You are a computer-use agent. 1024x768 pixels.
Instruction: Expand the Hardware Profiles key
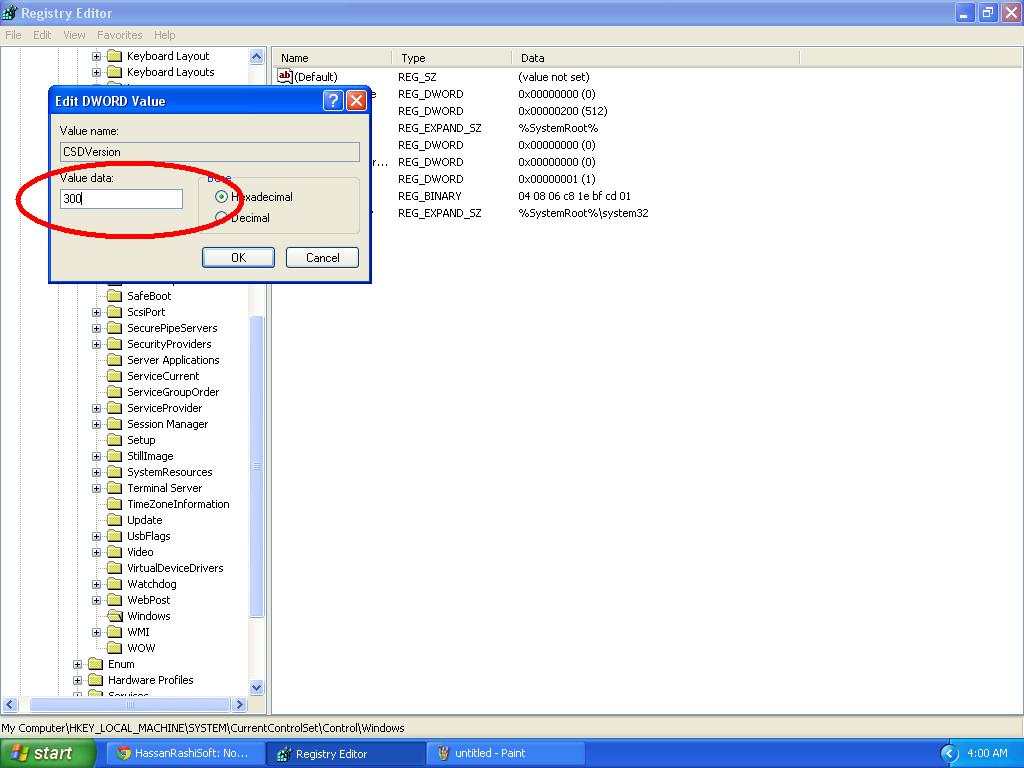coord(77,680)
